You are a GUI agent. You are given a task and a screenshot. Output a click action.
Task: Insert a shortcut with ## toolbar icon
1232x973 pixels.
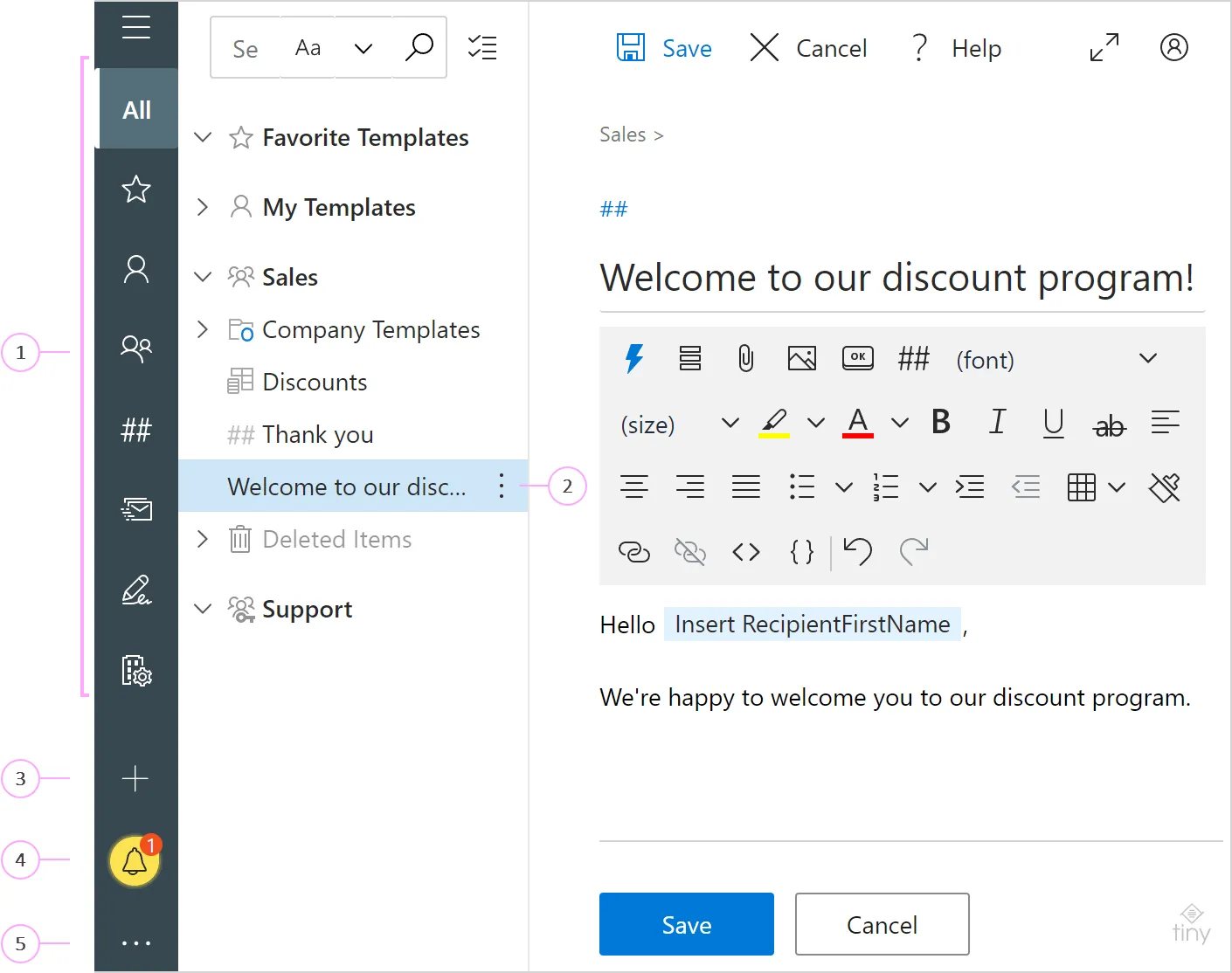(914, 358)
